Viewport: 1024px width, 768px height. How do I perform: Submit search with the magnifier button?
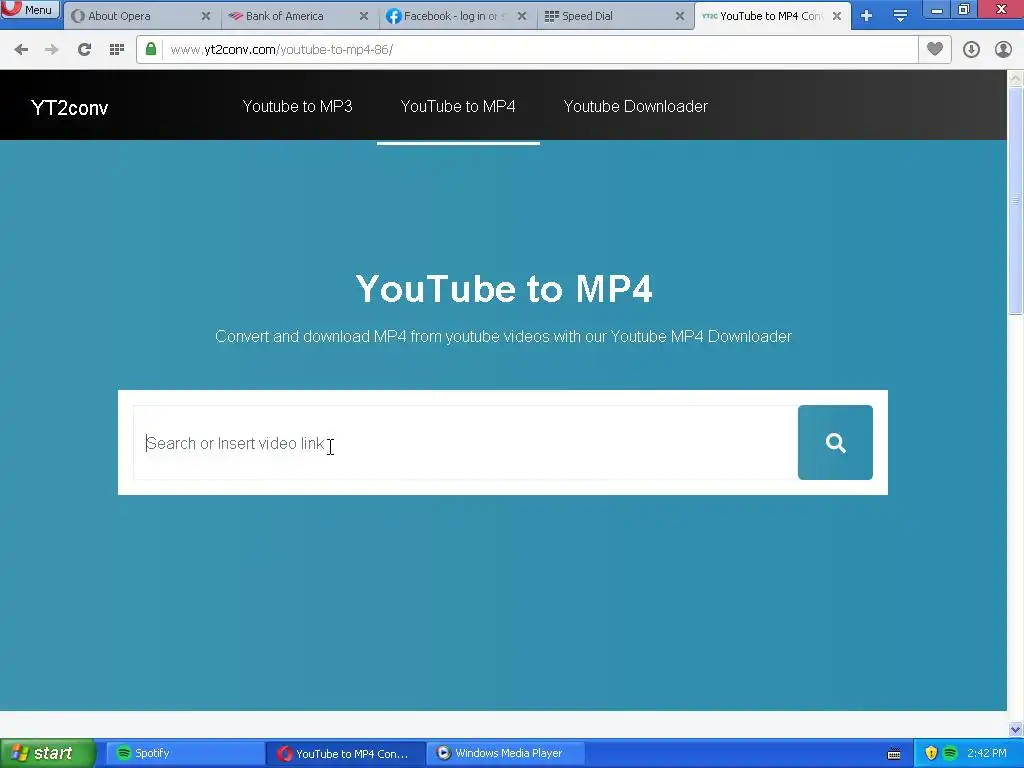[835, 443]
